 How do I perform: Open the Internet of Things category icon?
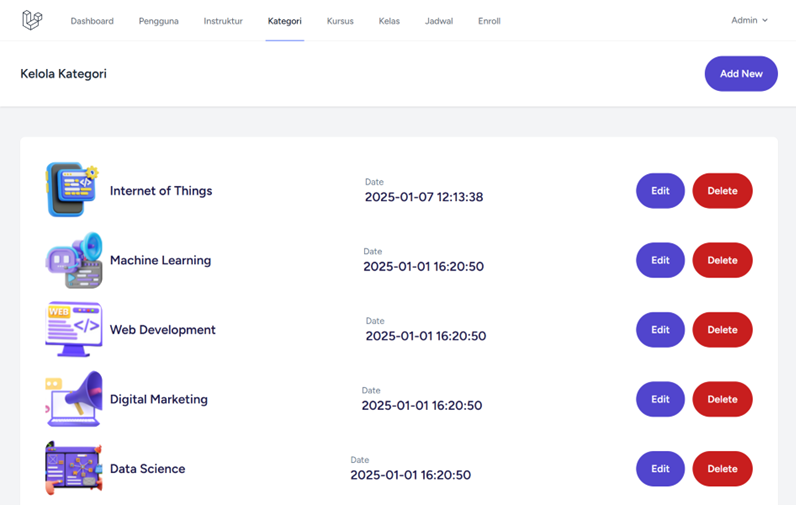click(73, 190)
